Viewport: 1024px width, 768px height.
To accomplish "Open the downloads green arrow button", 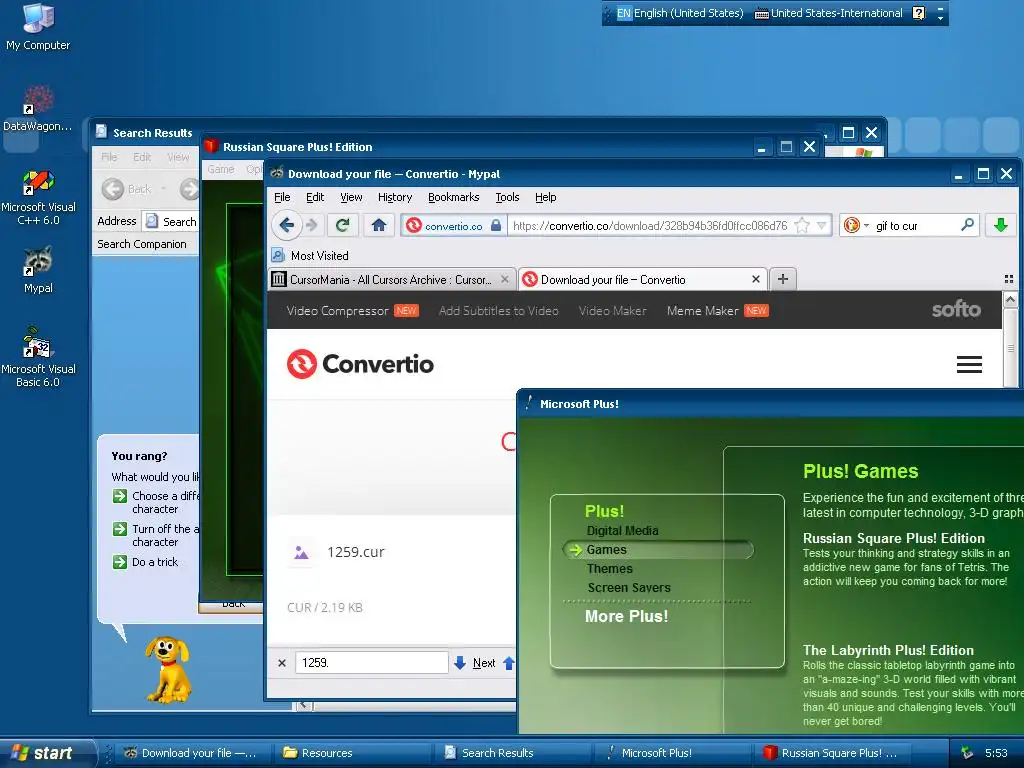I will point(1000,225).
